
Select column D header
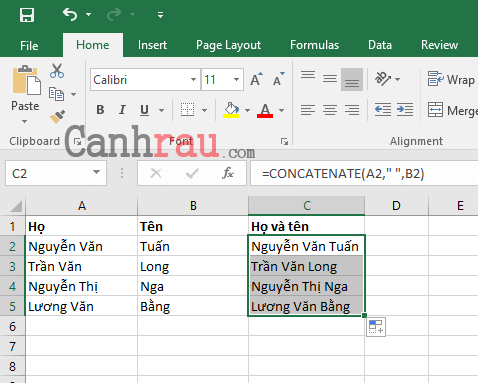tap(396, 206)
